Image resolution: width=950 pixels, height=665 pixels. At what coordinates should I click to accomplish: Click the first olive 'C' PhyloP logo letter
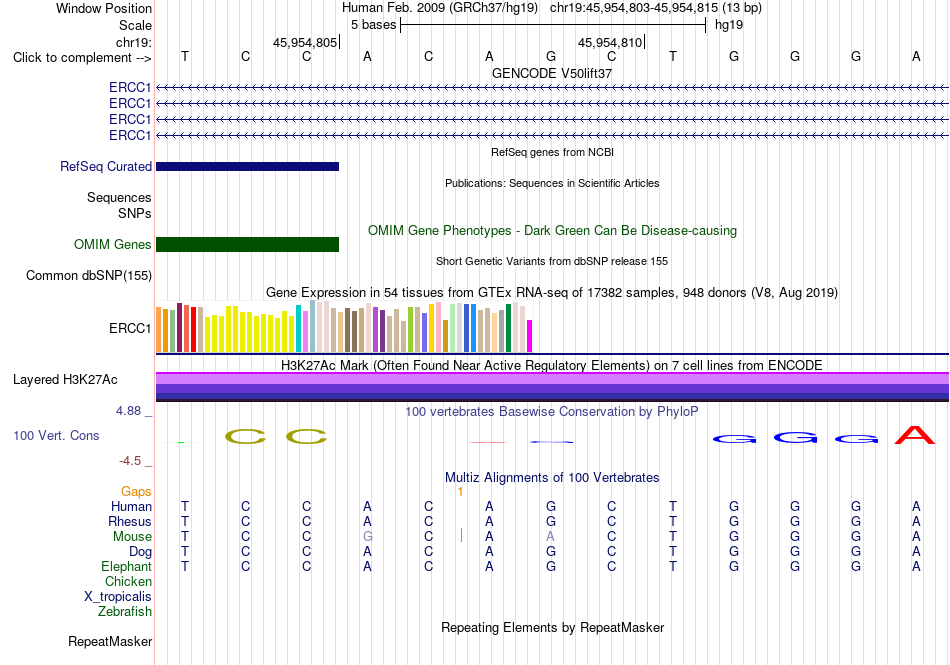245,436
